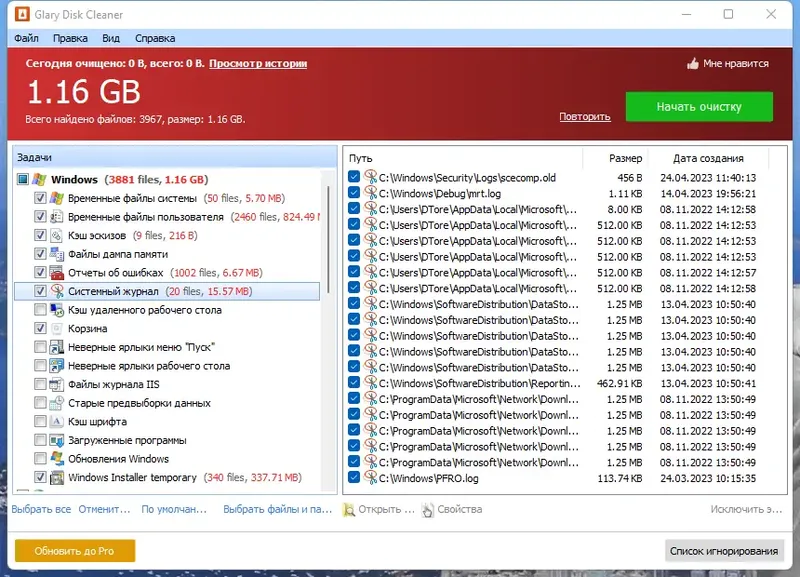The height and width of the screenshot is (577, 800).
Task: Click the 'Файлы журнала IIS' icon
Action: coord(57,384)
